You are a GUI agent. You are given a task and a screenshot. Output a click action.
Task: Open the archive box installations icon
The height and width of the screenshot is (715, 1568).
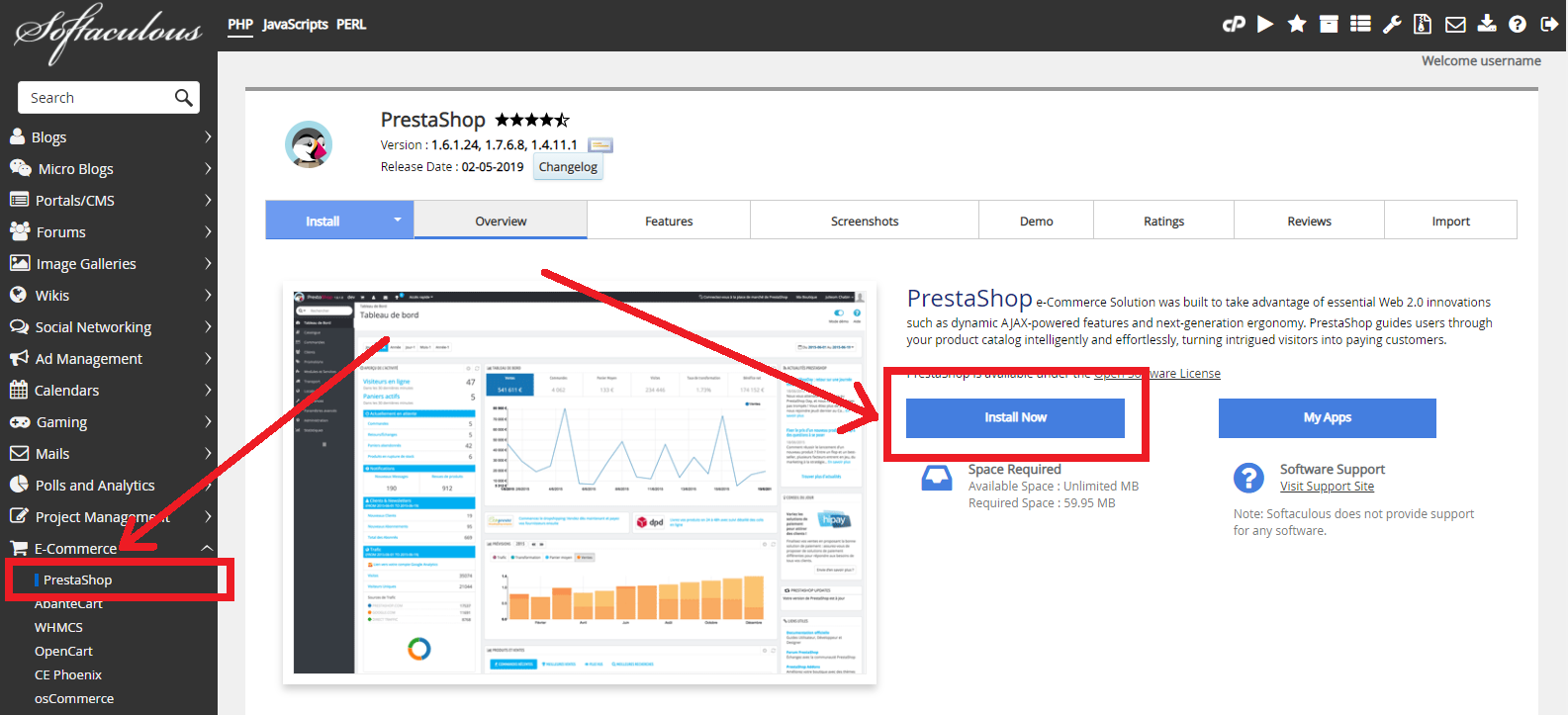click(1329, 25)
